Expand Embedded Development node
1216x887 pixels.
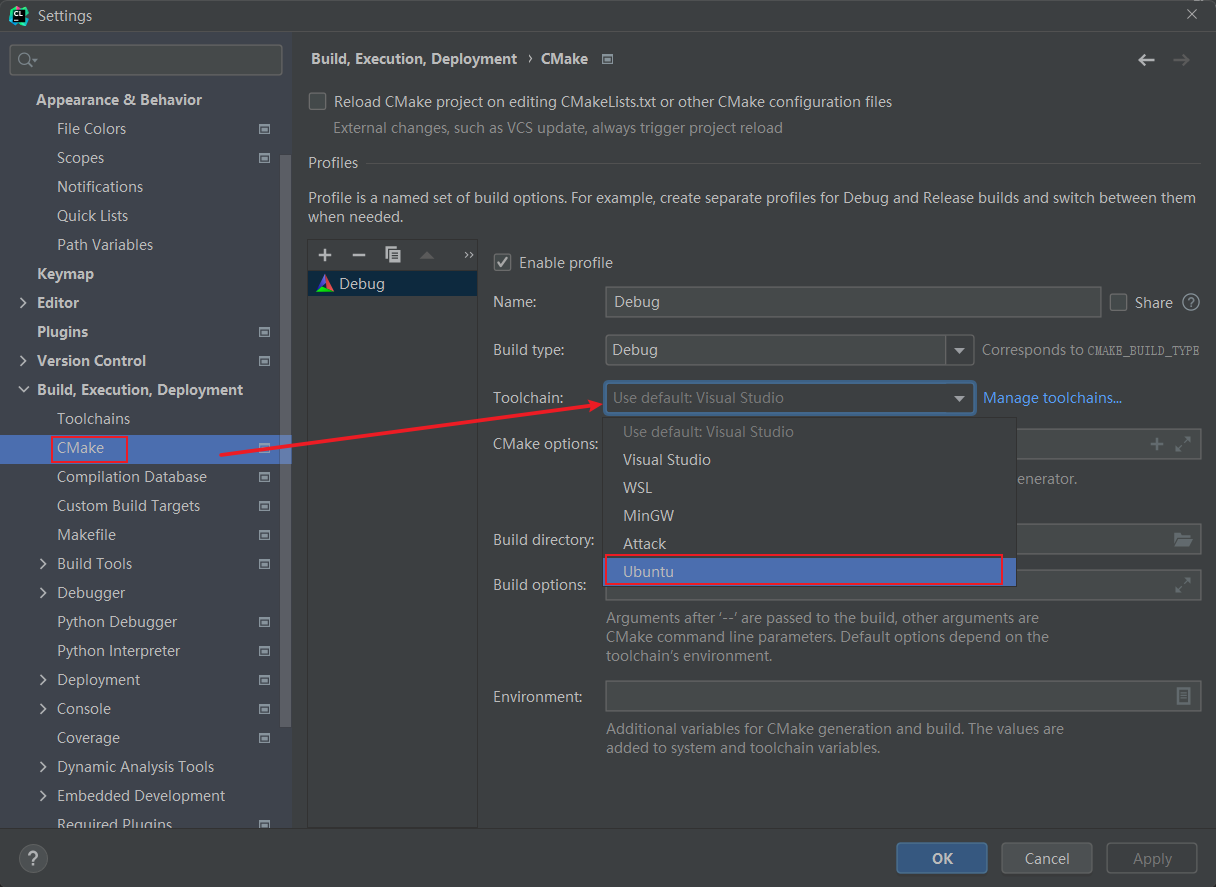(43, 796)
